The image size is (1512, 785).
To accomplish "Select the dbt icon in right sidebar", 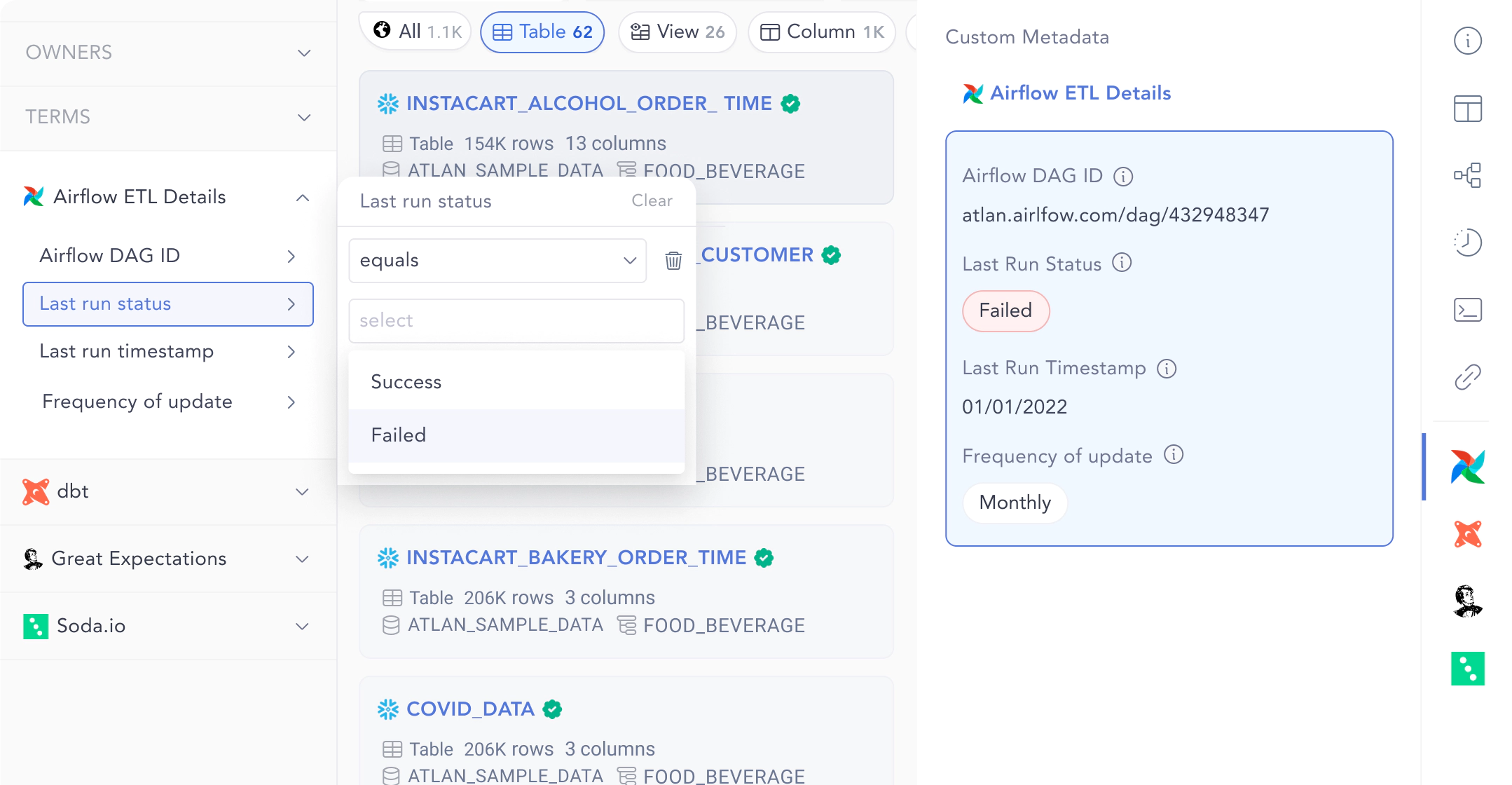I will (1467, 534).
